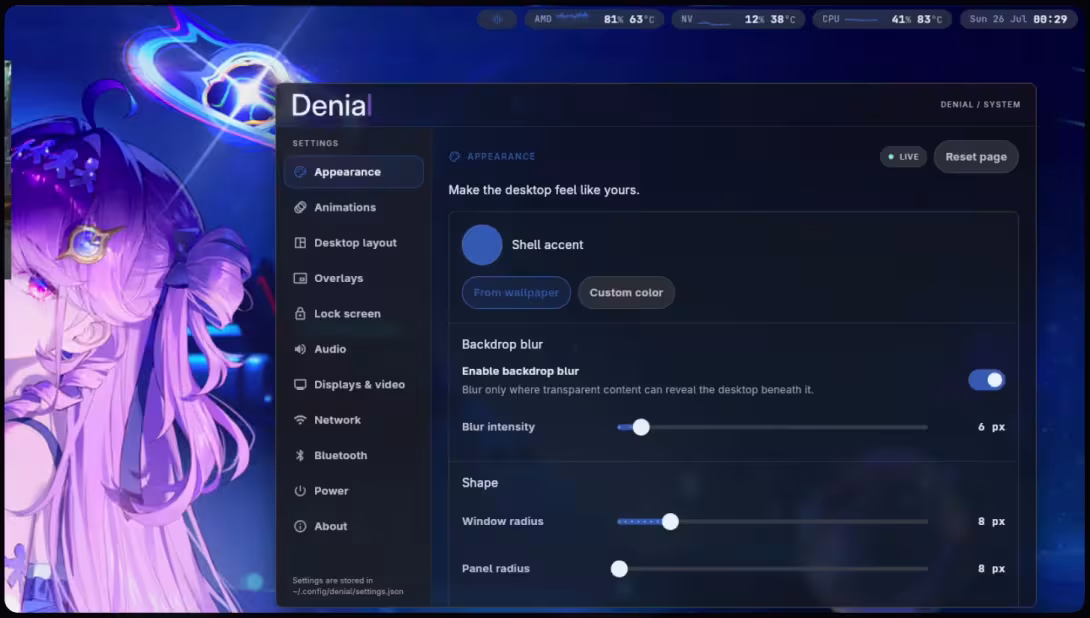This screenshot has width=1090, height=618.
Task: Disable the backdrop blur toggle
Action: coord(986,380)
